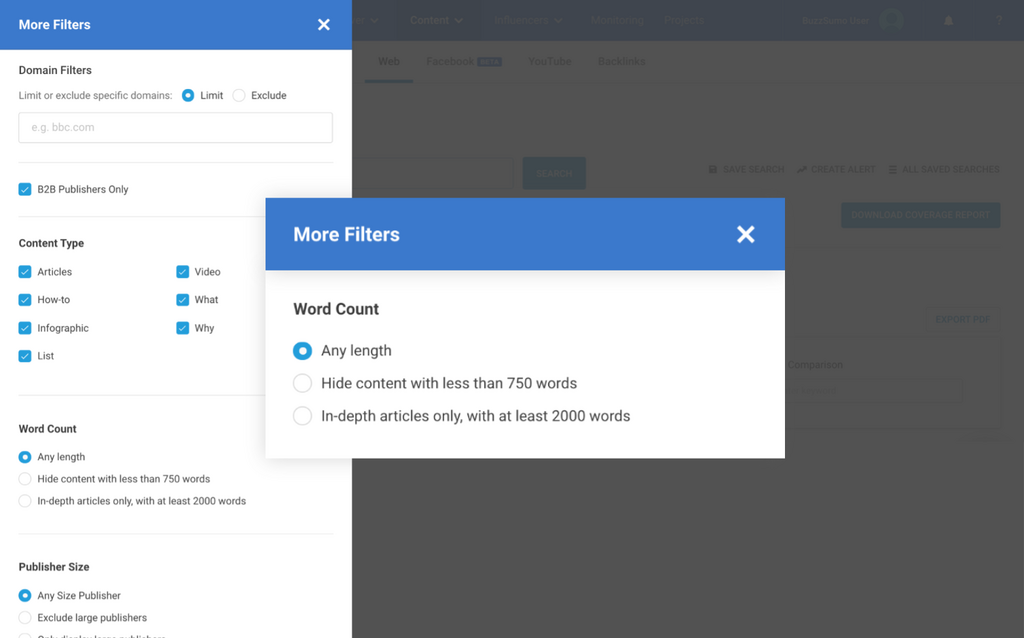Click the domain filter text input field
Viewport: 1024px width, 638px height.
coord(175,128)
